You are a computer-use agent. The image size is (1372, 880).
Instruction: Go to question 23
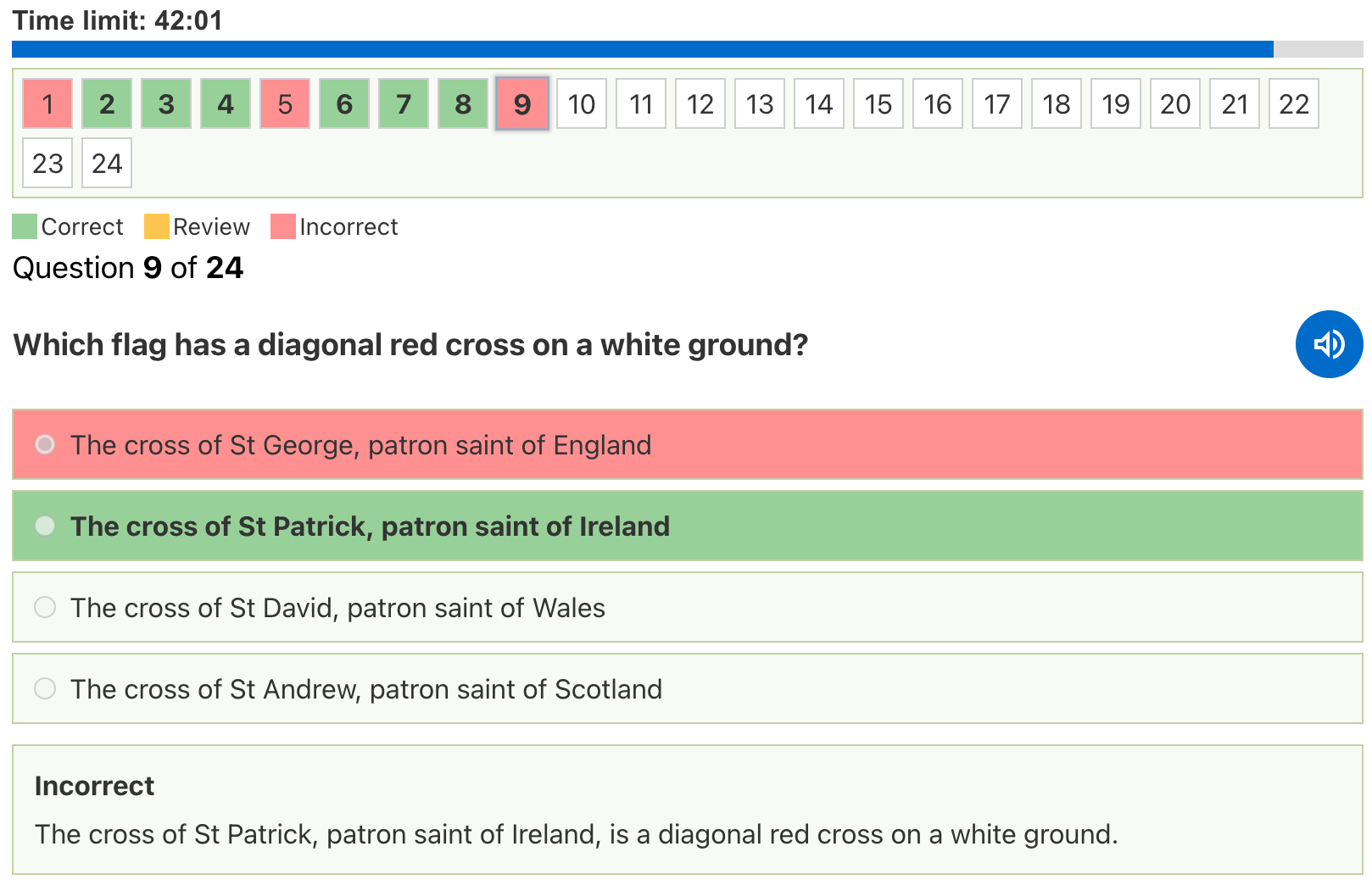(47, 163)
